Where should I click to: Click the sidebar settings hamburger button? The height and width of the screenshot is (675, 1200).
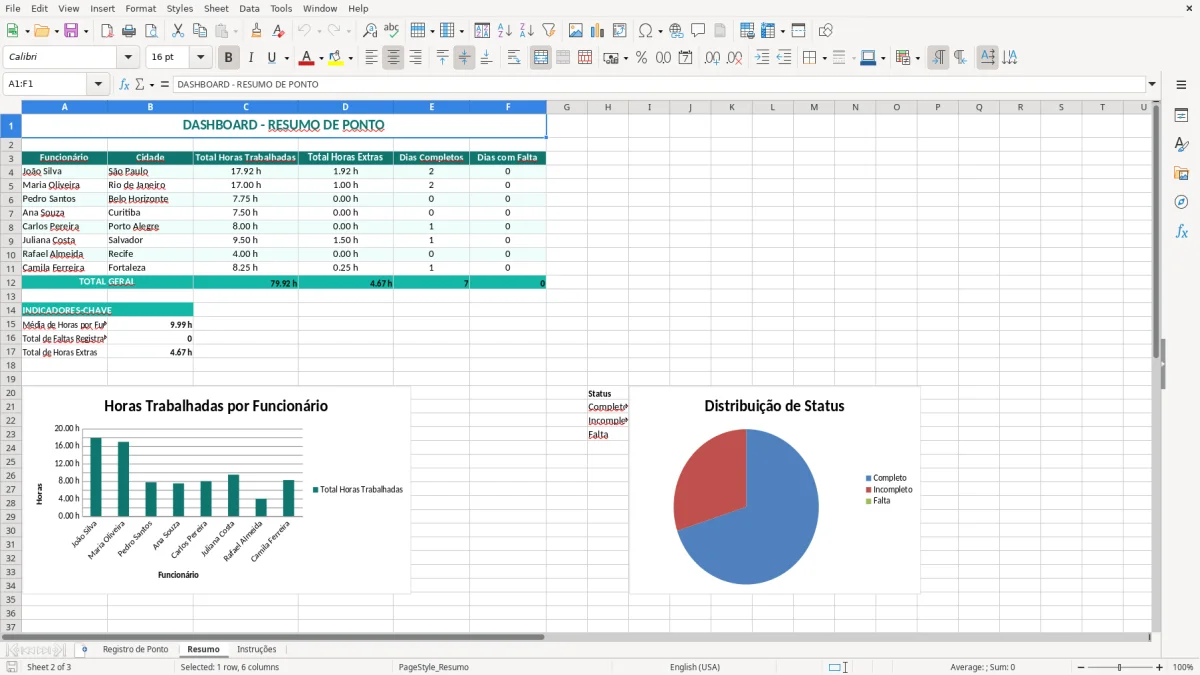pyautogui.click(x=1181, y=85)
